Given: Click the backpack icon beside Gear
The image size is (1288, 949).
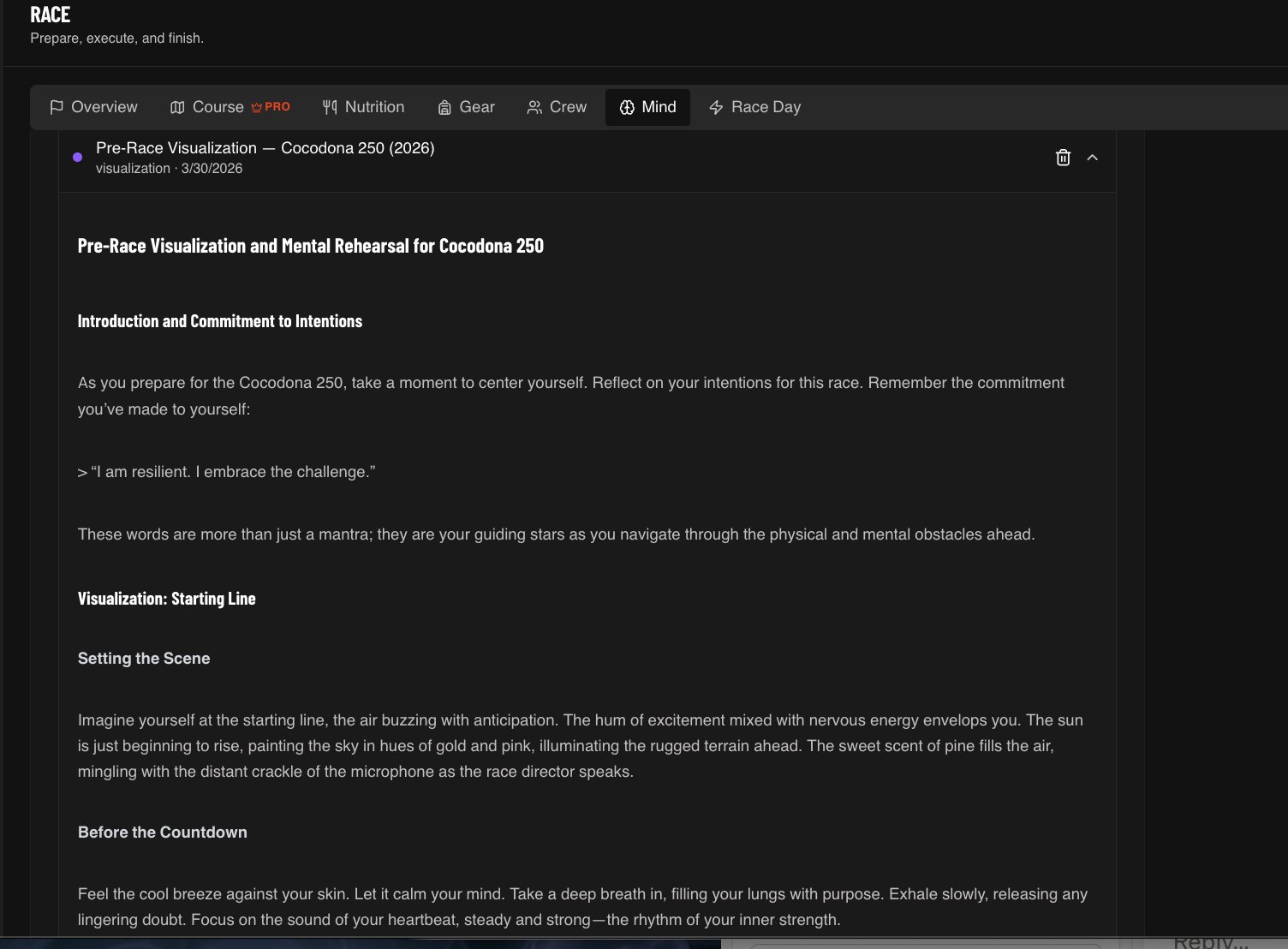Looking at the screenshot, I should pyautogui.click(x=444, y=107).
